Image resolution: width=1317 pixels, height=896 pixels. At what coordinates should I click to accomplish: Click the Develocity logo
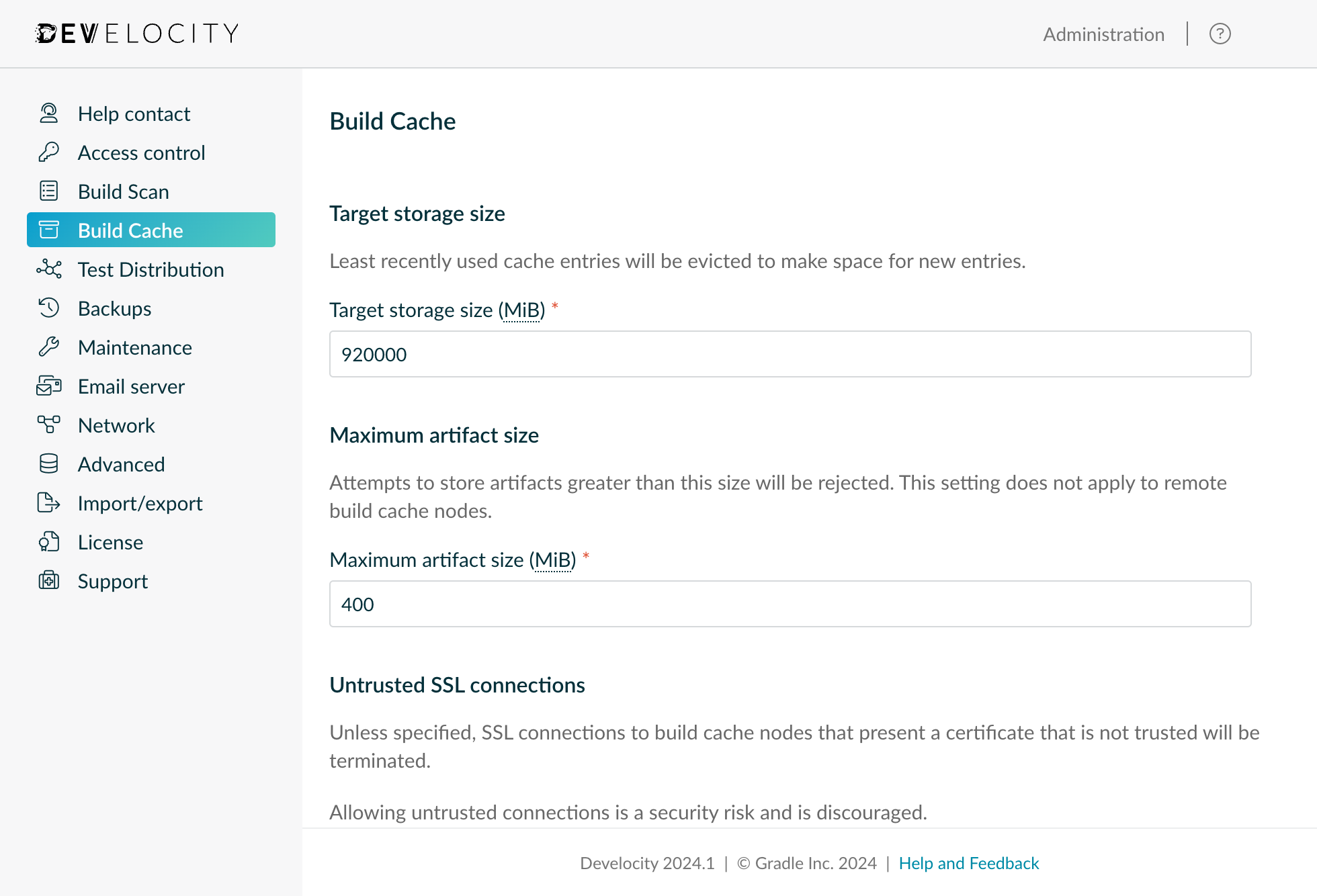point(136,32)
